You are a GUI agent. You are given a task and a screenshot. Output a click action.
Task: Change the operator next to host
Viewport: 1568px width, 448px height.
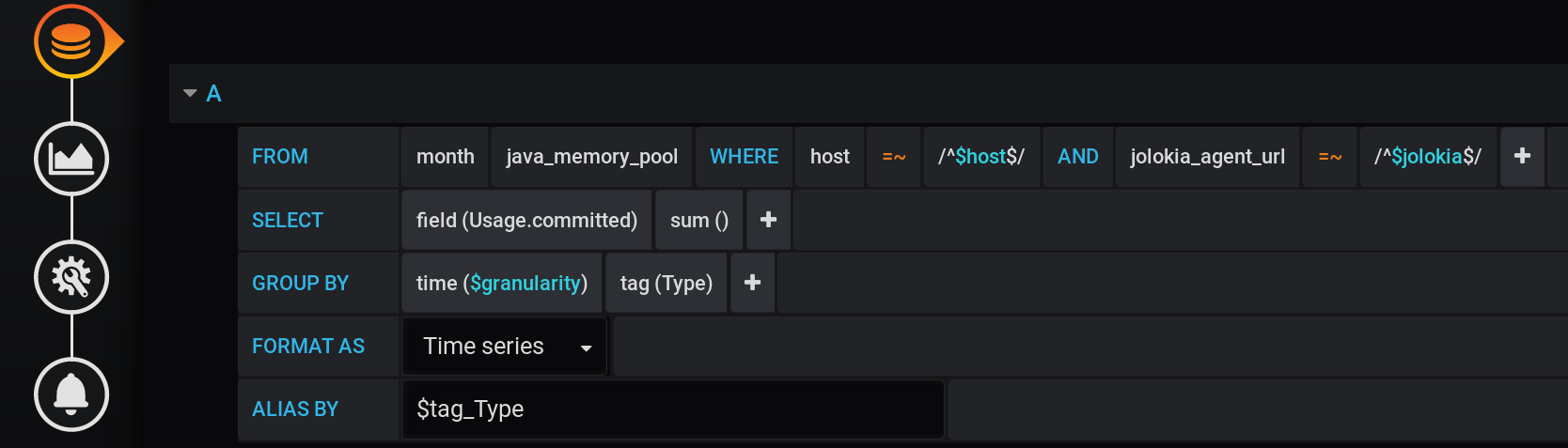point(894,157)
